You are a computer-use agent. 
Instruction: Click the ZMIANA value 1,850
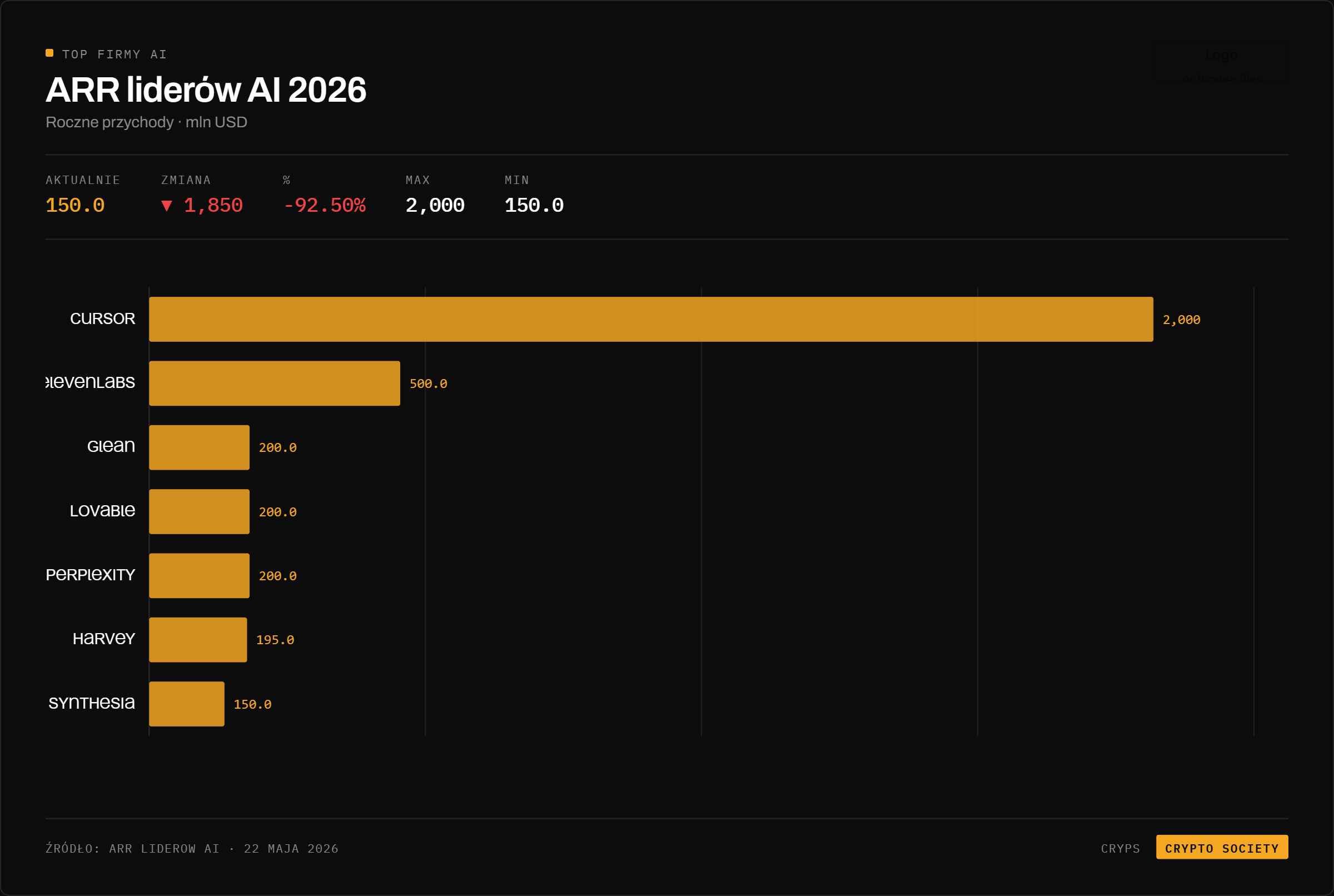(213, 205)
